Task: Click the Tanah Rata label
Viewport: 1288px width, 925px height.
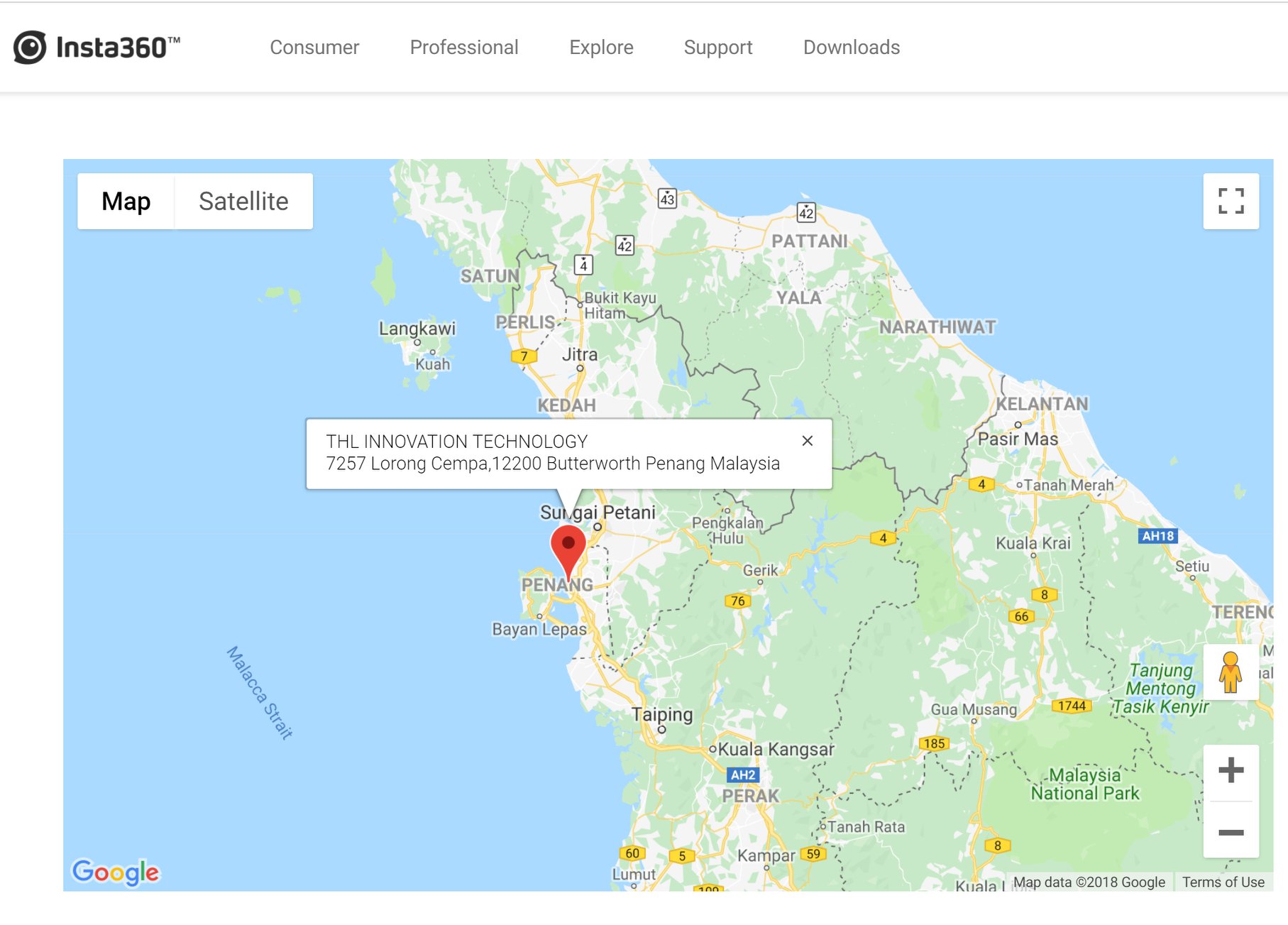Action: click(x=866, y=827)
